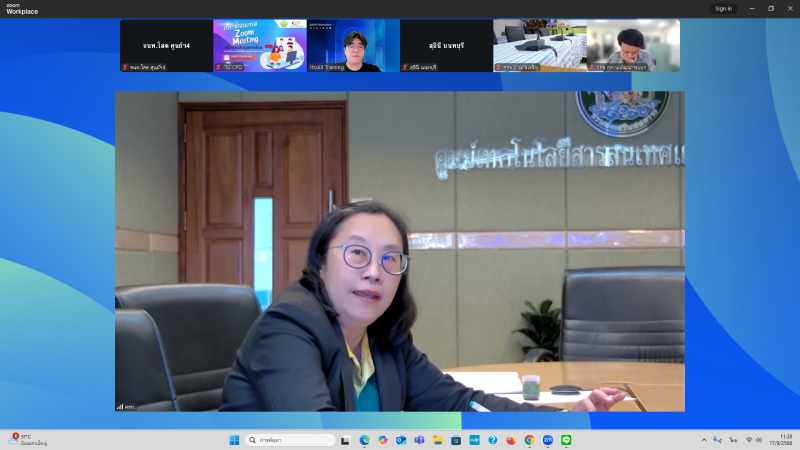Open the Copilot app in the taskbar

point(382,440)
